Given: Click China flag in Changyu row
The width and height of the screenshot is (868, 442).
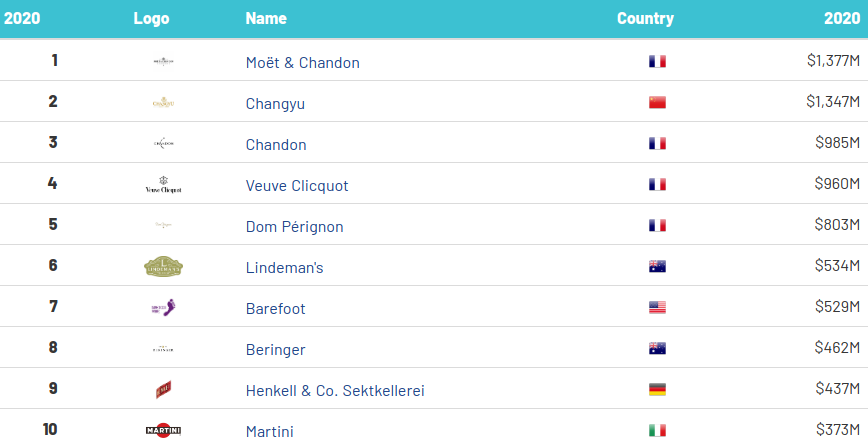Looking at the screenshot, I should coord(657,103).
